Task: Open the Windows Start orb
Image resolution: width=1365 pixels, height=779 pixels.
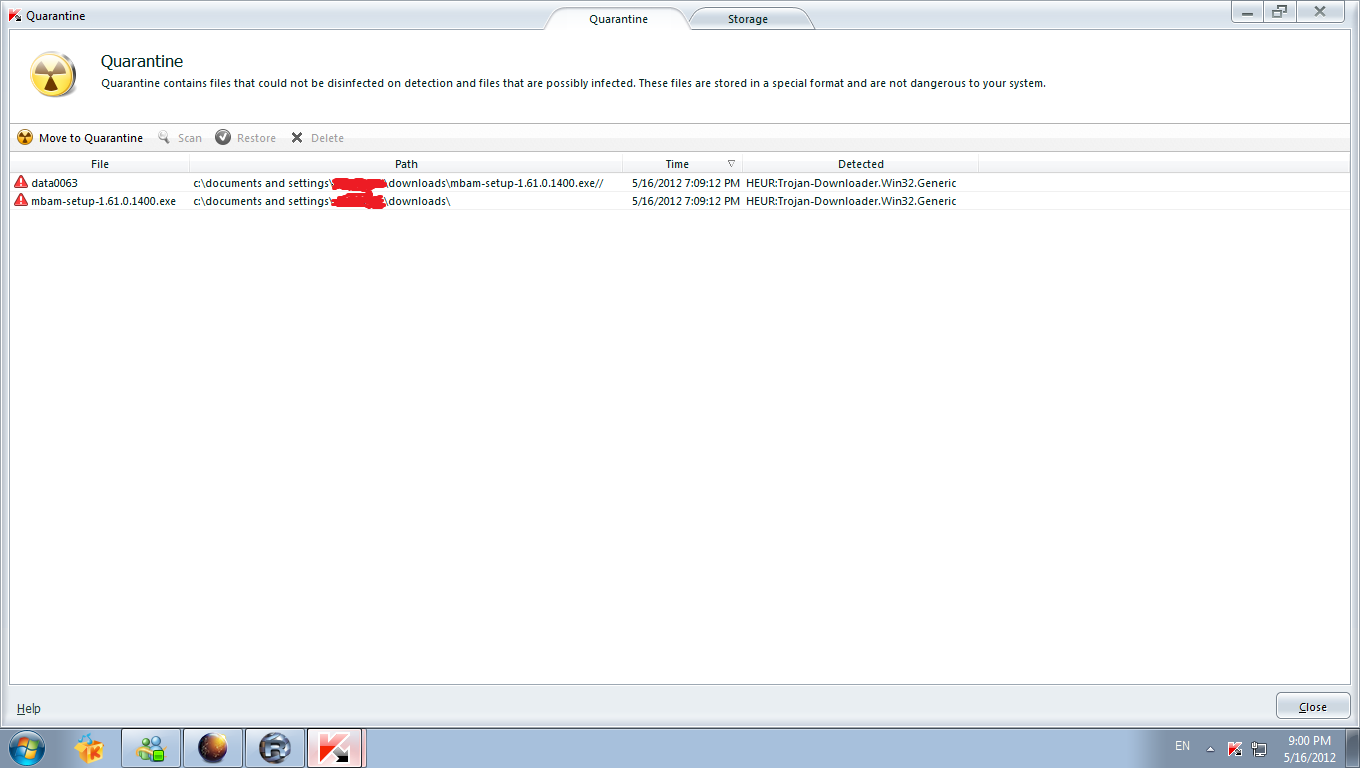Action: 27,748
